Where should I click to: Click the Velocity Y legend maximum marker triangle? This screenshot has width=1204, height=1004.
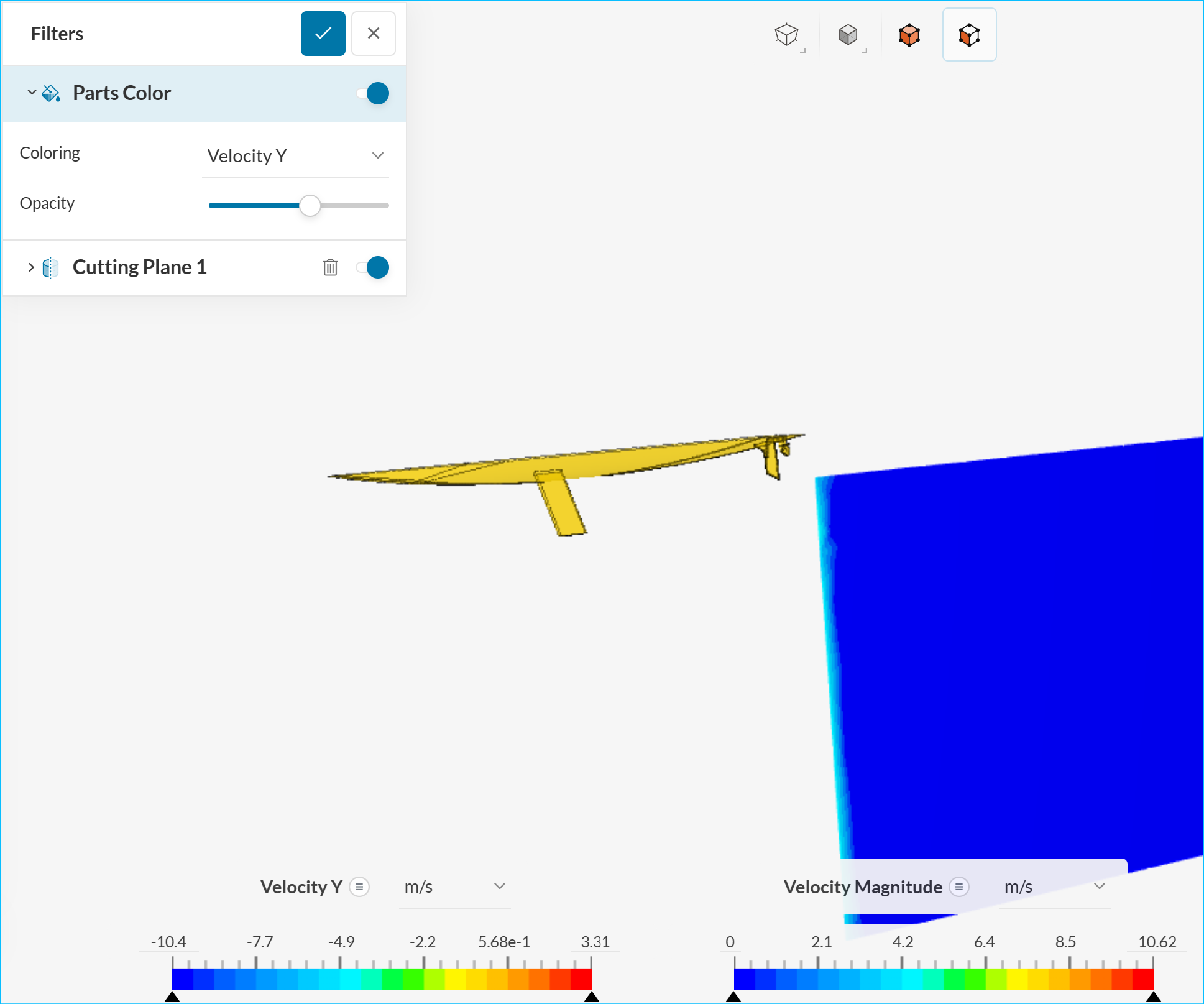pos(592,997)
